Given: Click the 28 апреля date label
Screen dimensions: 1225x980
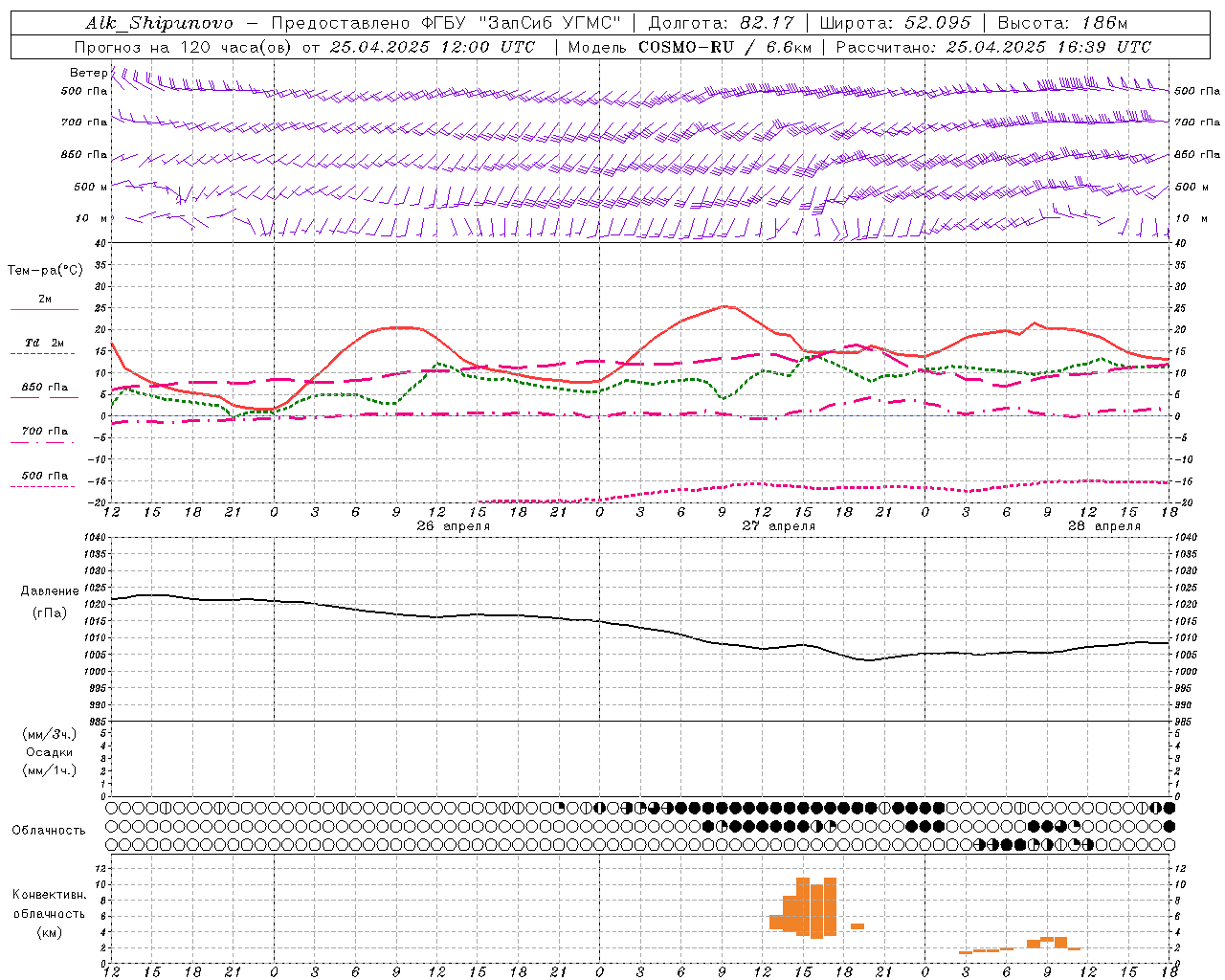Looking at the screenshot, I should (x=1104, y=526).
